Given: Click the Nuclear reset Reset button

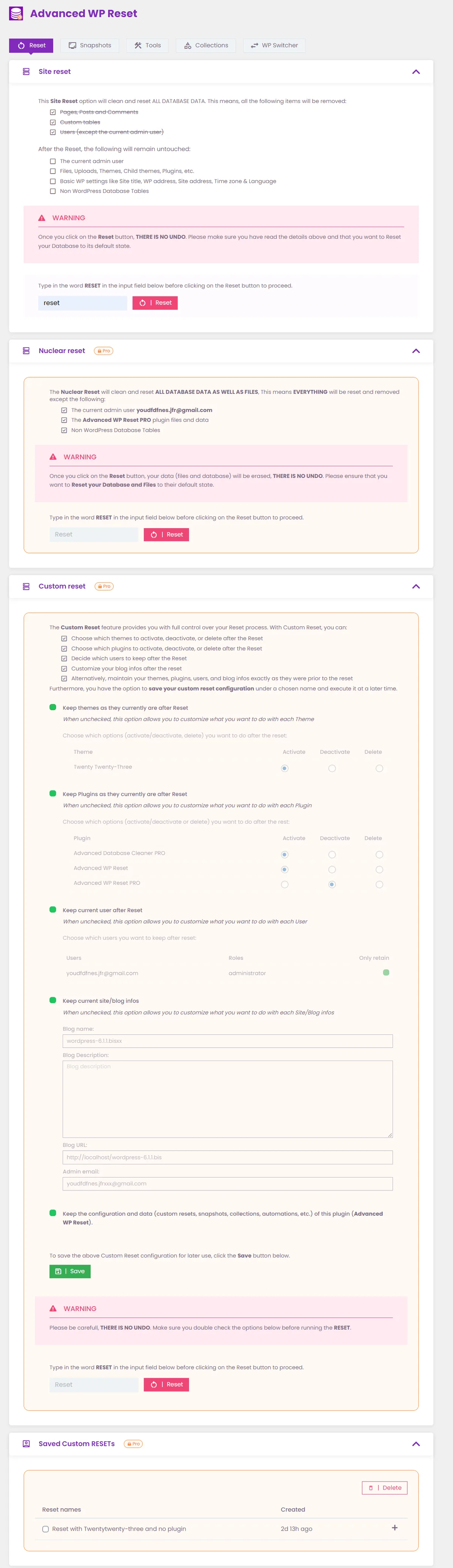Looking at the screenshot, I should click(166, 535).
